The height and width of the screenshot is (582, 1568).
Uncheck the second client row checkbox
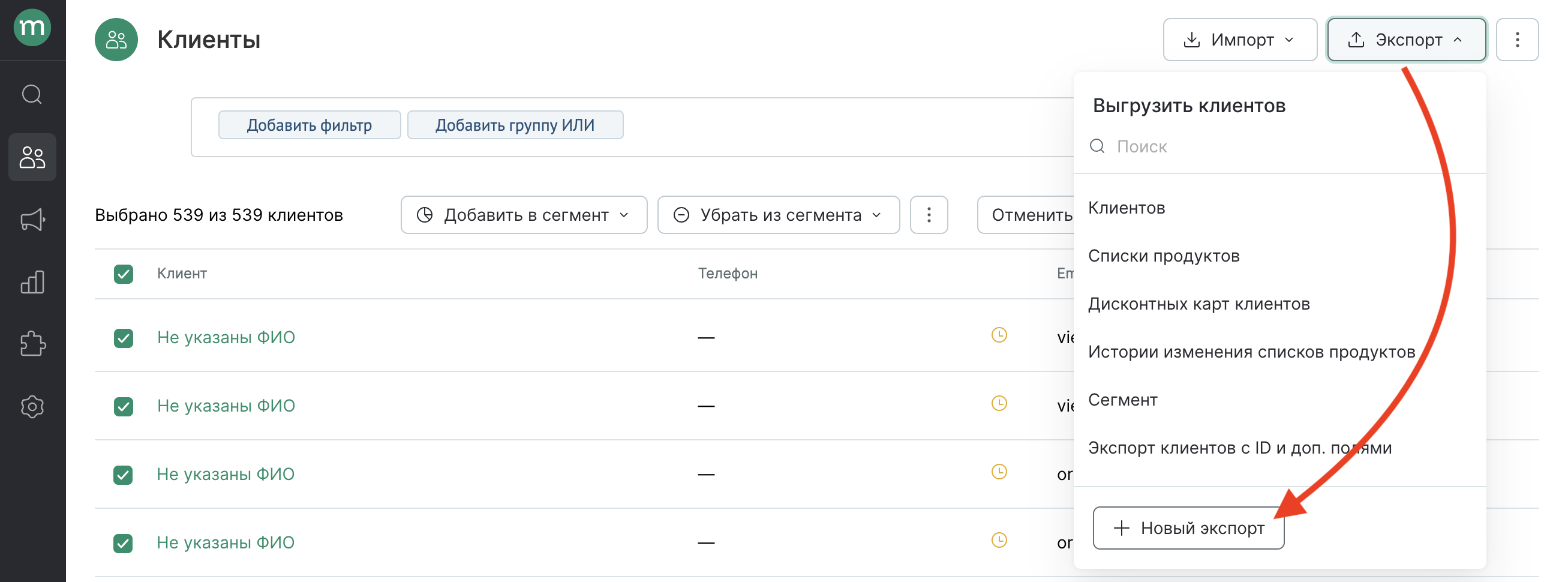point(124,406)
